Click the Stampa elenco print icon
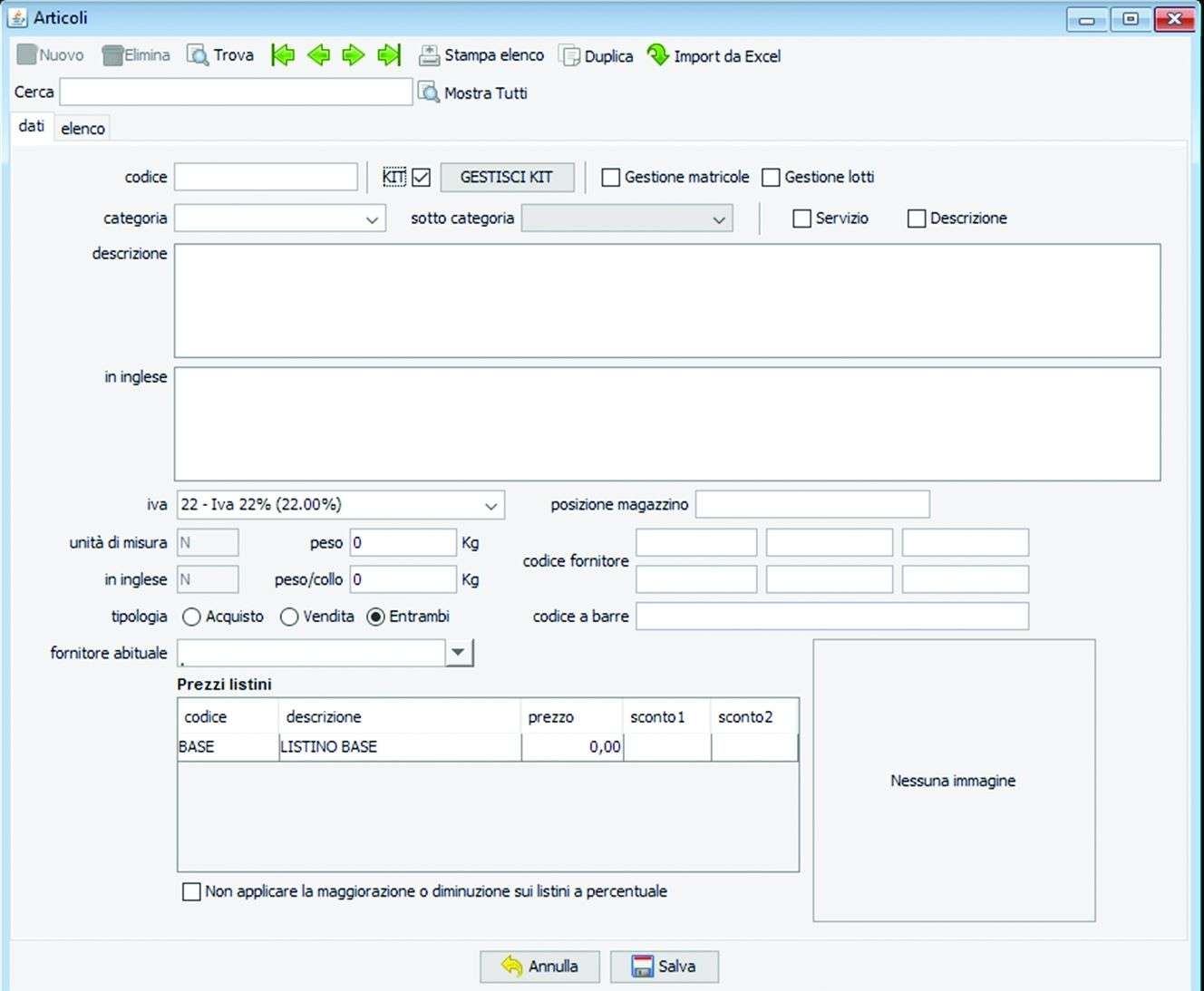1204x991 pixels. tap(429, 56)
